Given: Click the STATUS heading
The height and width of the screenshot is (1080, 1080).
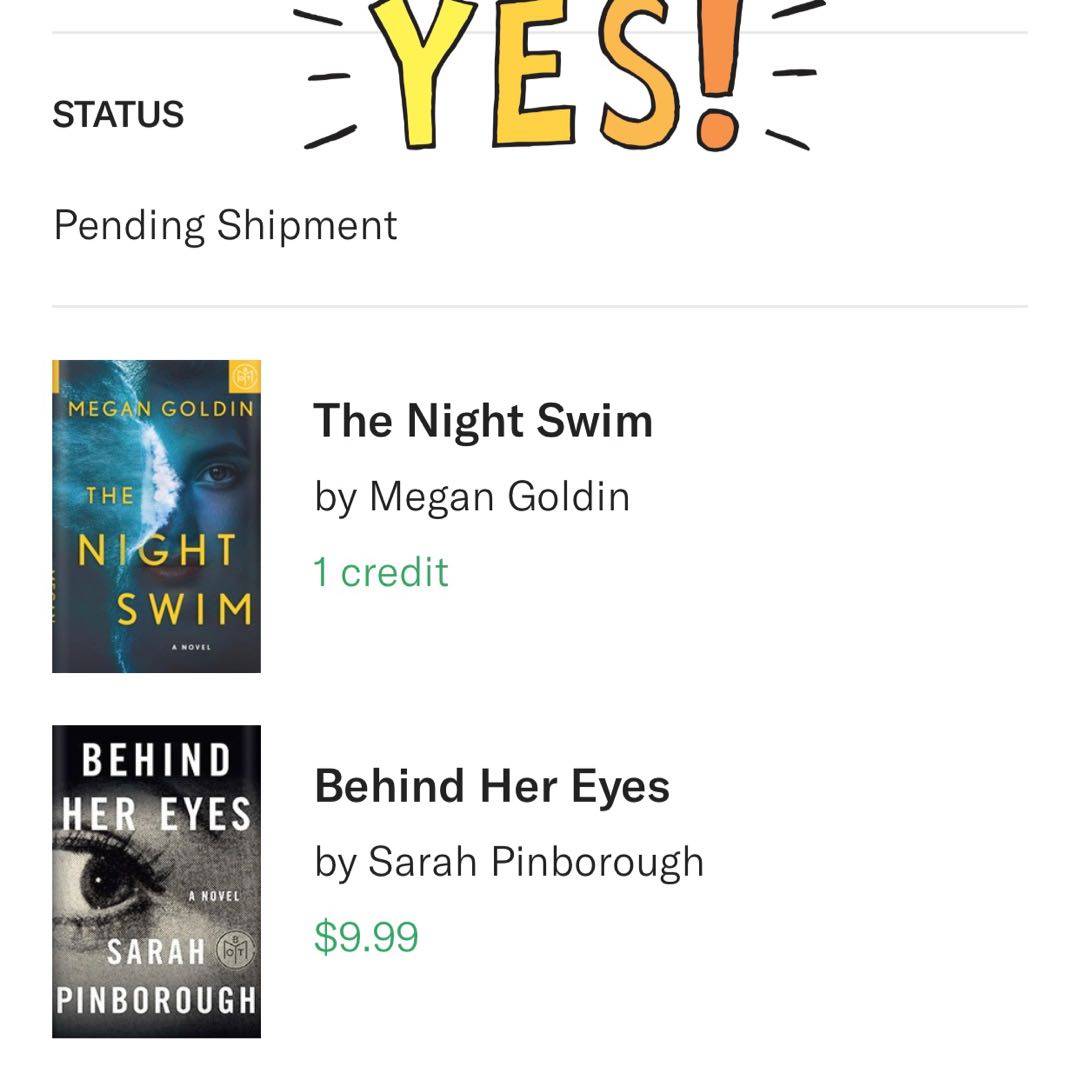Looking at the screenshot, I should pyautogui.click(x=118, y=115).
